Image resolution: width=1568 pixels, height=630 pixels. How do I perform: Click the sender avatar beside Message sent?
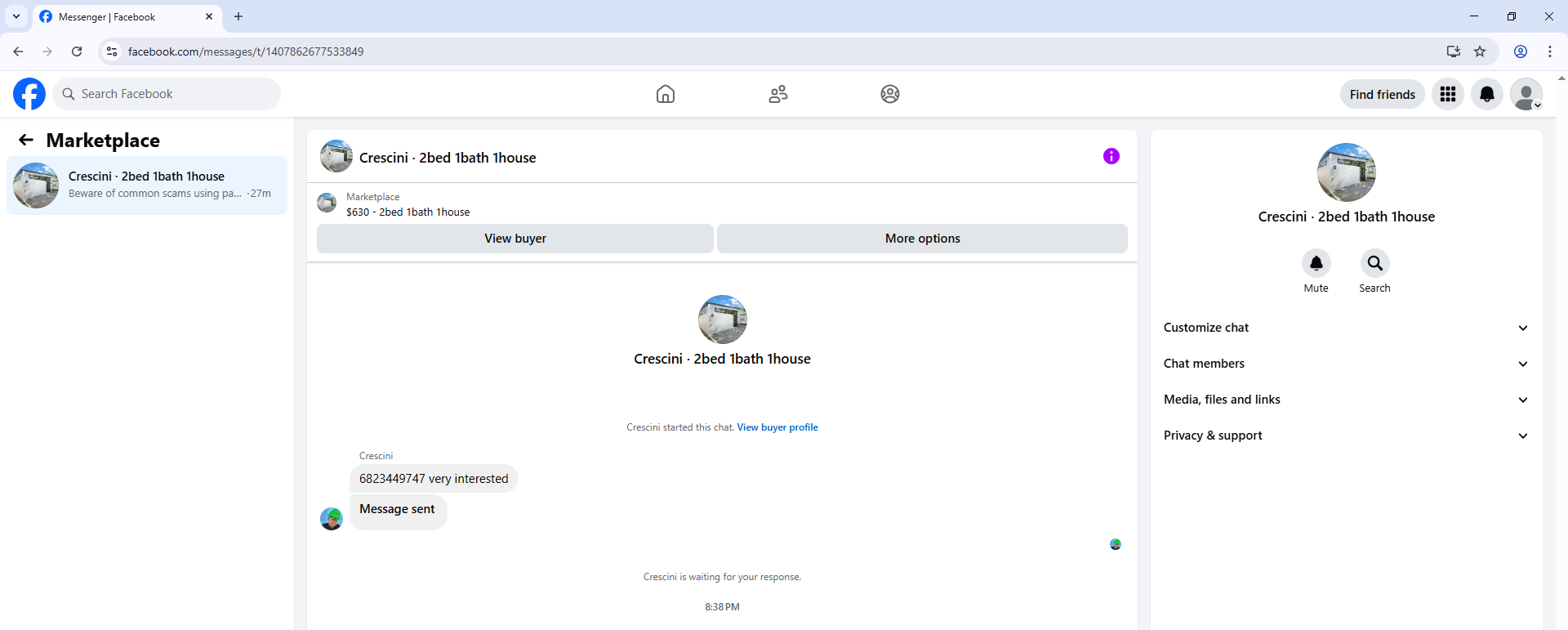coord(332,519)
